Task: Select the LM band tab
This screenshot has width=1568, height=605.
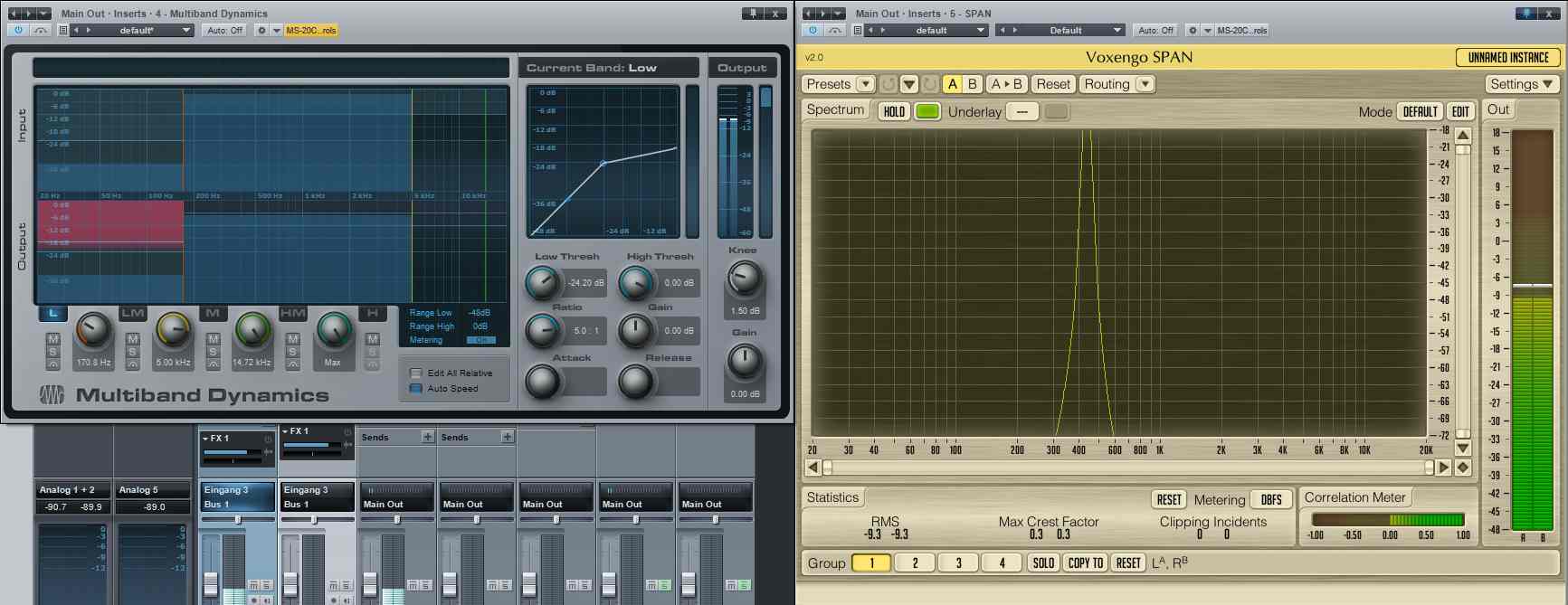Action: pos(133,313)
